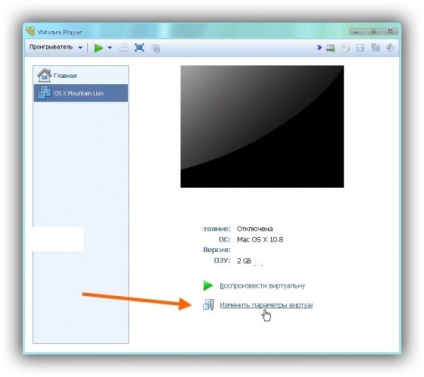This screenshot has width=424, height=377.
Task: Open the Проигрыватель menu
Action: click(x=51, y=47)
